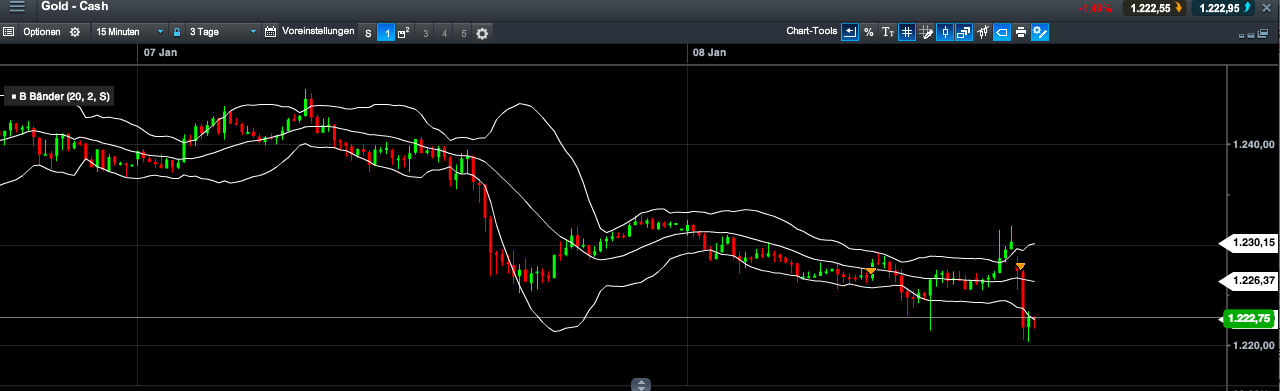Click the bar chart studies icon

tap(983, 32)
